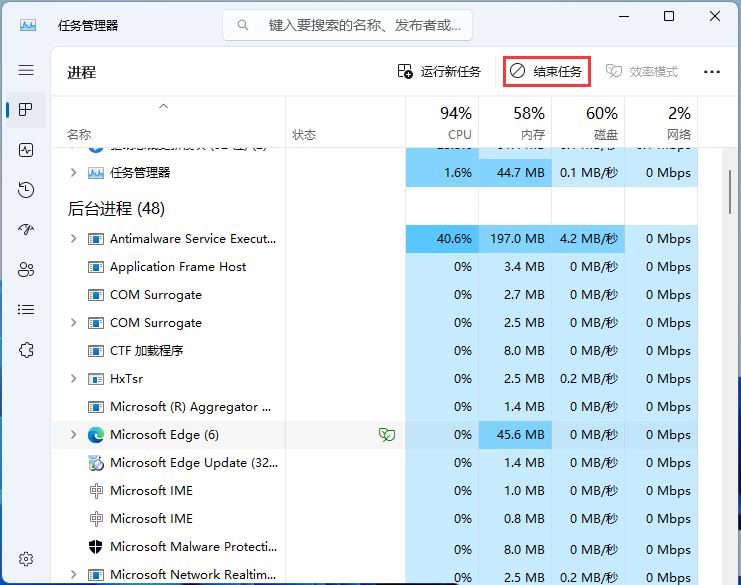The image size is (741, 585).
Task: Open the Processes page icon in sidebar
Action: [26, 110]
